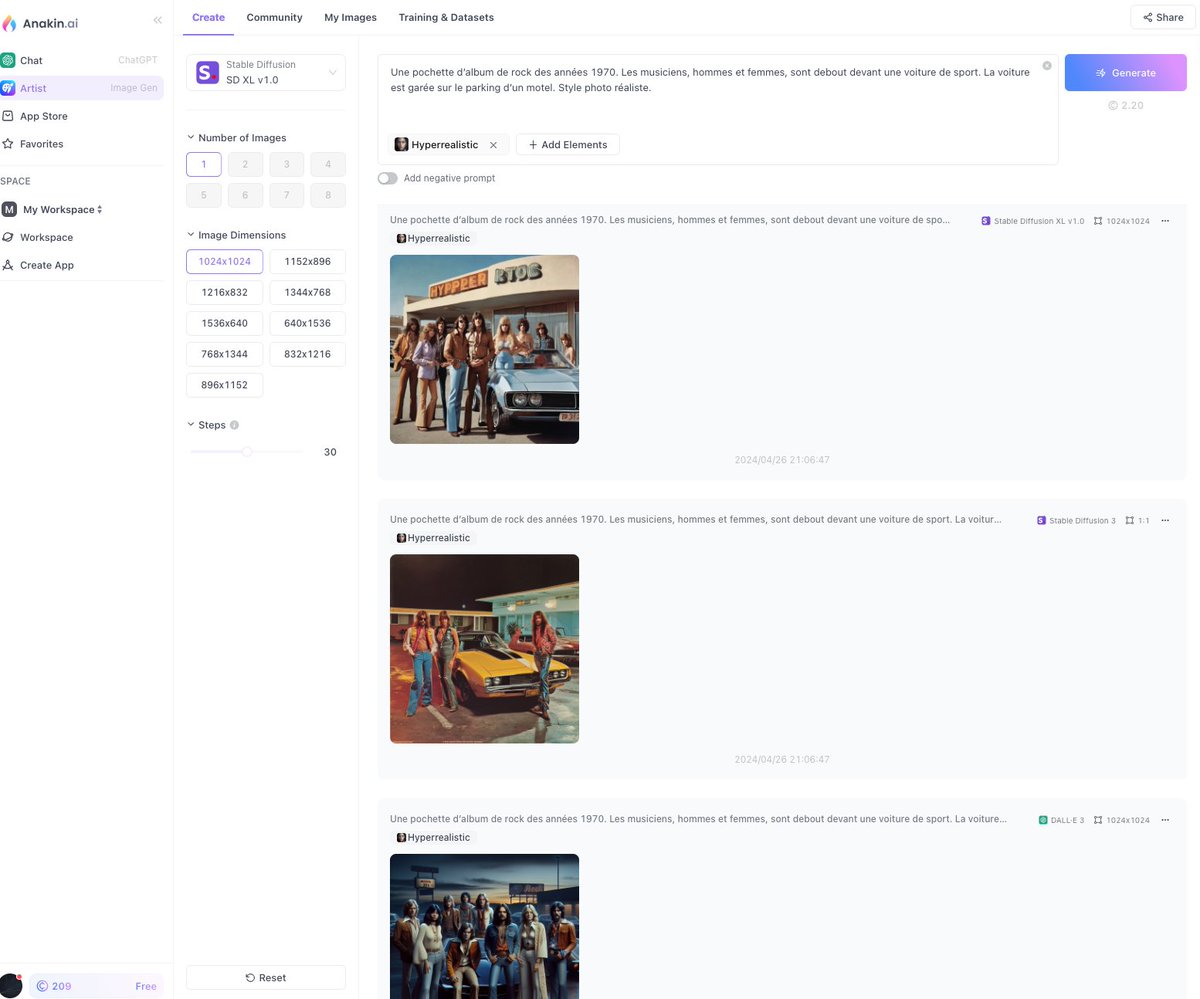Select 4 images count
The height and width of the screenshot is (999, 1200).
[328, 164]
